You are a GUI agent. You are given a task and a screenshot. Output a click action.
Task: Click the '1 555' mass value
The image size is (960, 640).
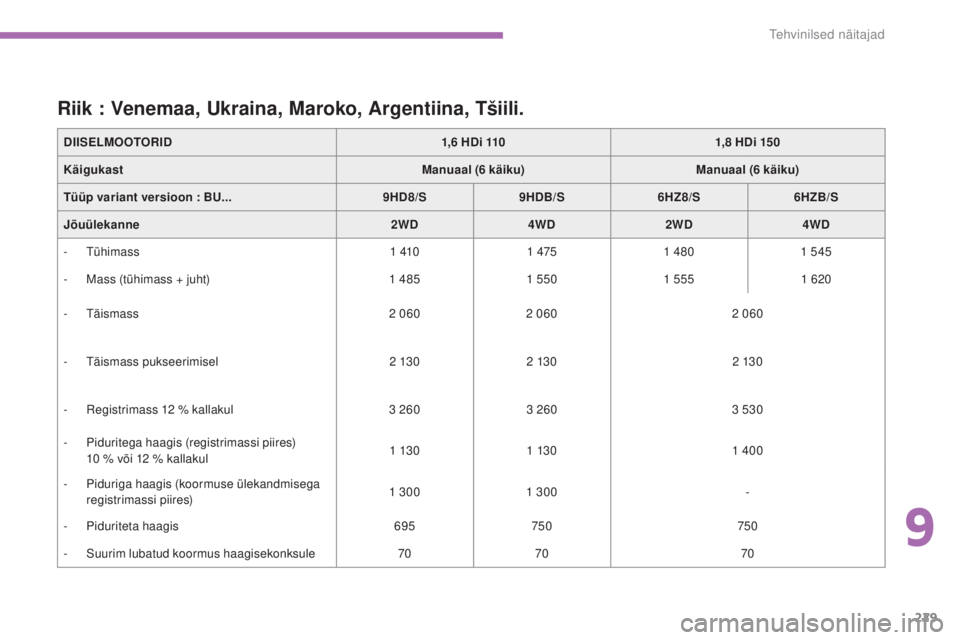(679, 279)
